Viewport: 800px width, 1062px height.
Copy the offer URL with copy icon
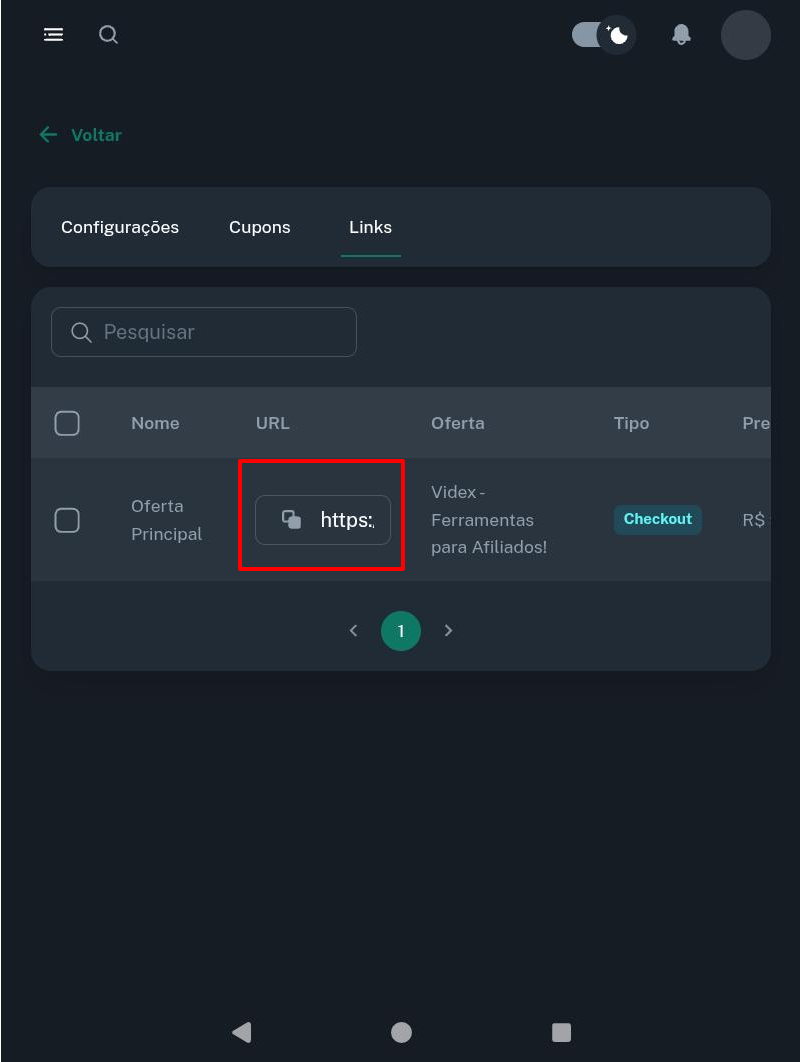point(292,519)
